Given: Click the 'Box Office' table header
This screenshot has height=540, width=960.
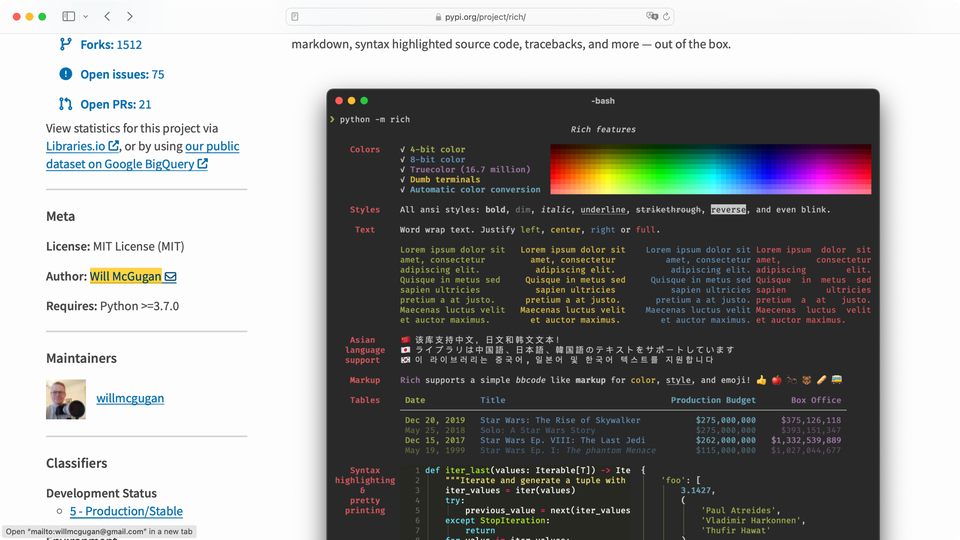Looking at the screenshot, I should (816, 400).
